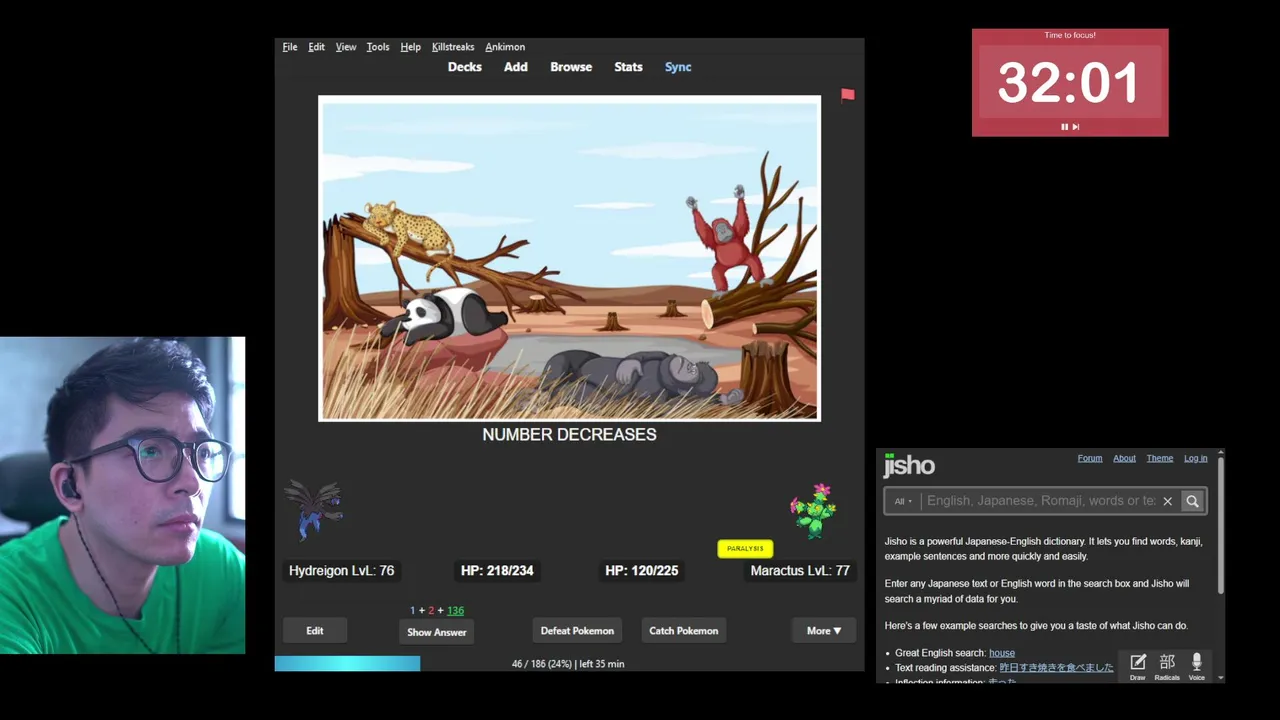1280x720 pixels.
Task: Expand the More dropdown in Anki
Action: (x=824, y=631)
